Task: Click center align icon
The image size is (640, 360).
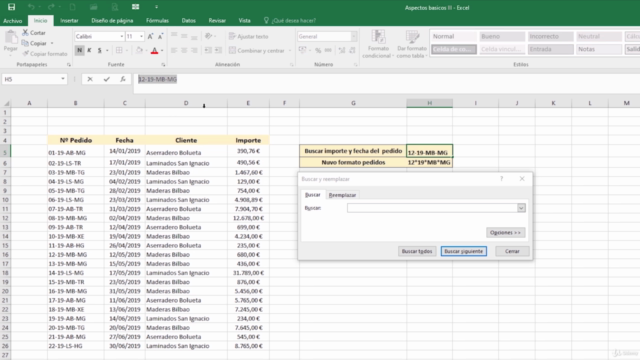Action: click(x=184, y=50)
